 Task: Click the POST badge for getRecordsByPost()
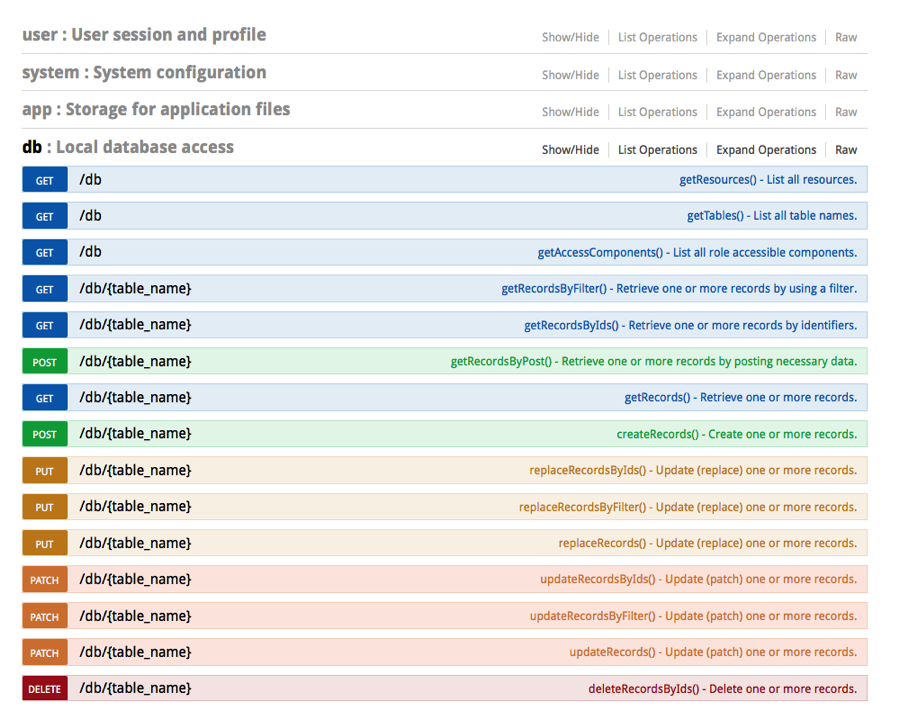click(x=44, y=362)
